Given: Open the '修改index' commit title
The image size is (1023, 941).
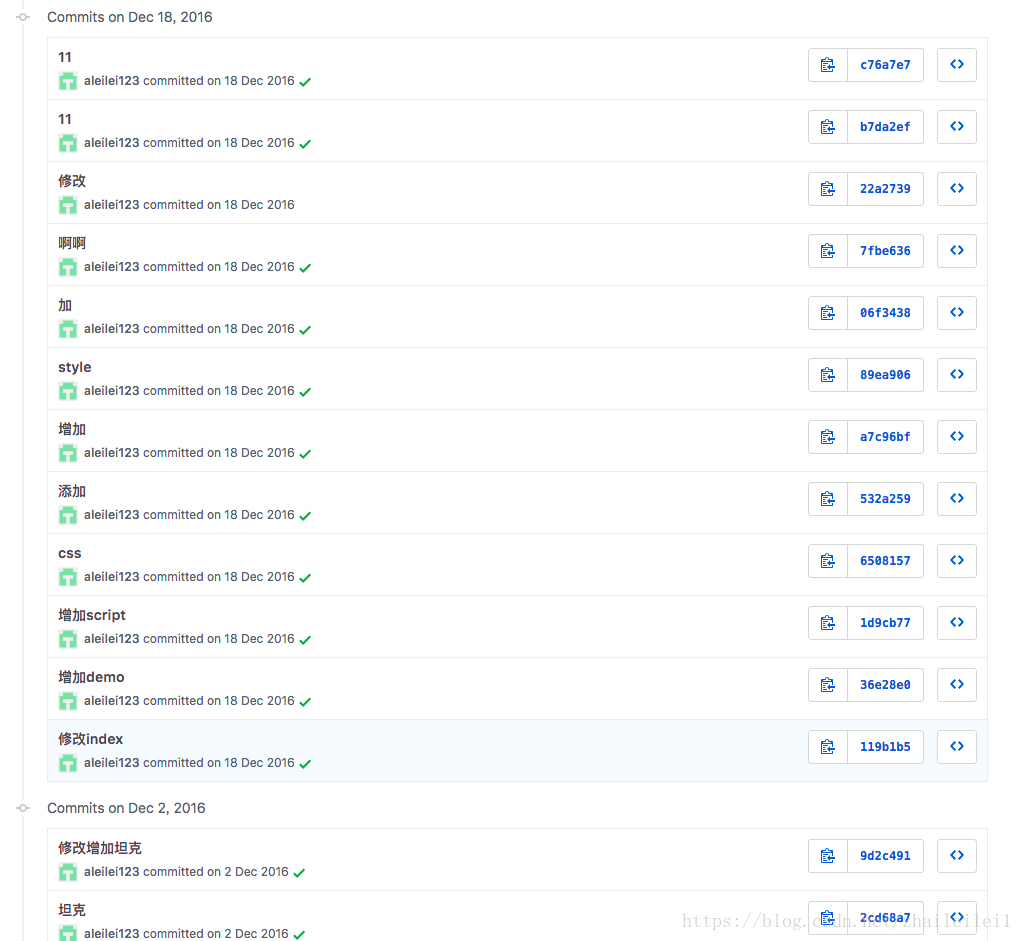Looking at the screenshot, I should [91, 739].
